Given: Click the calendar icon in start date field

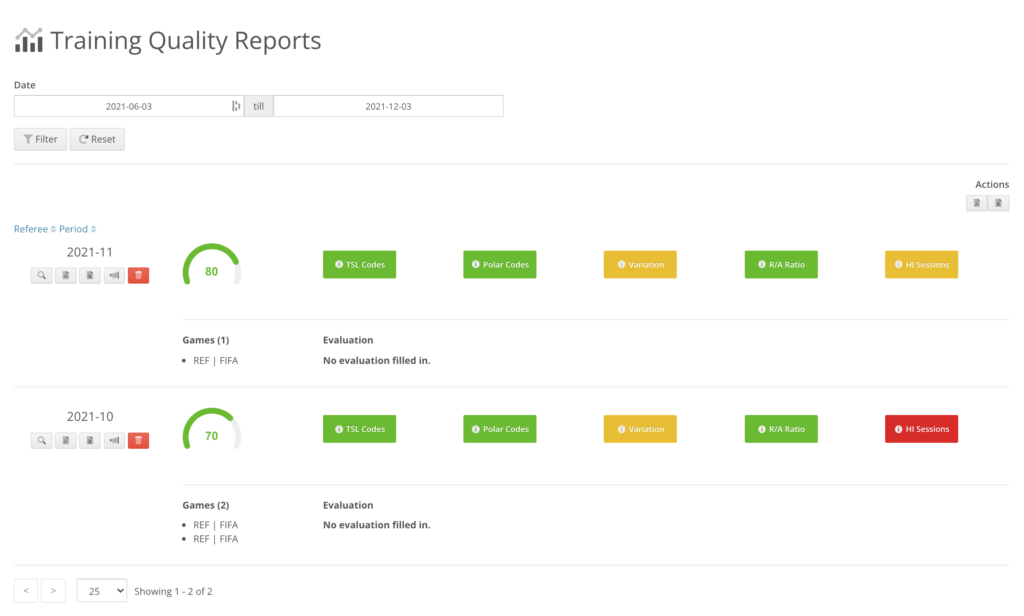Looking at the screenshot, I should point(236,106).
